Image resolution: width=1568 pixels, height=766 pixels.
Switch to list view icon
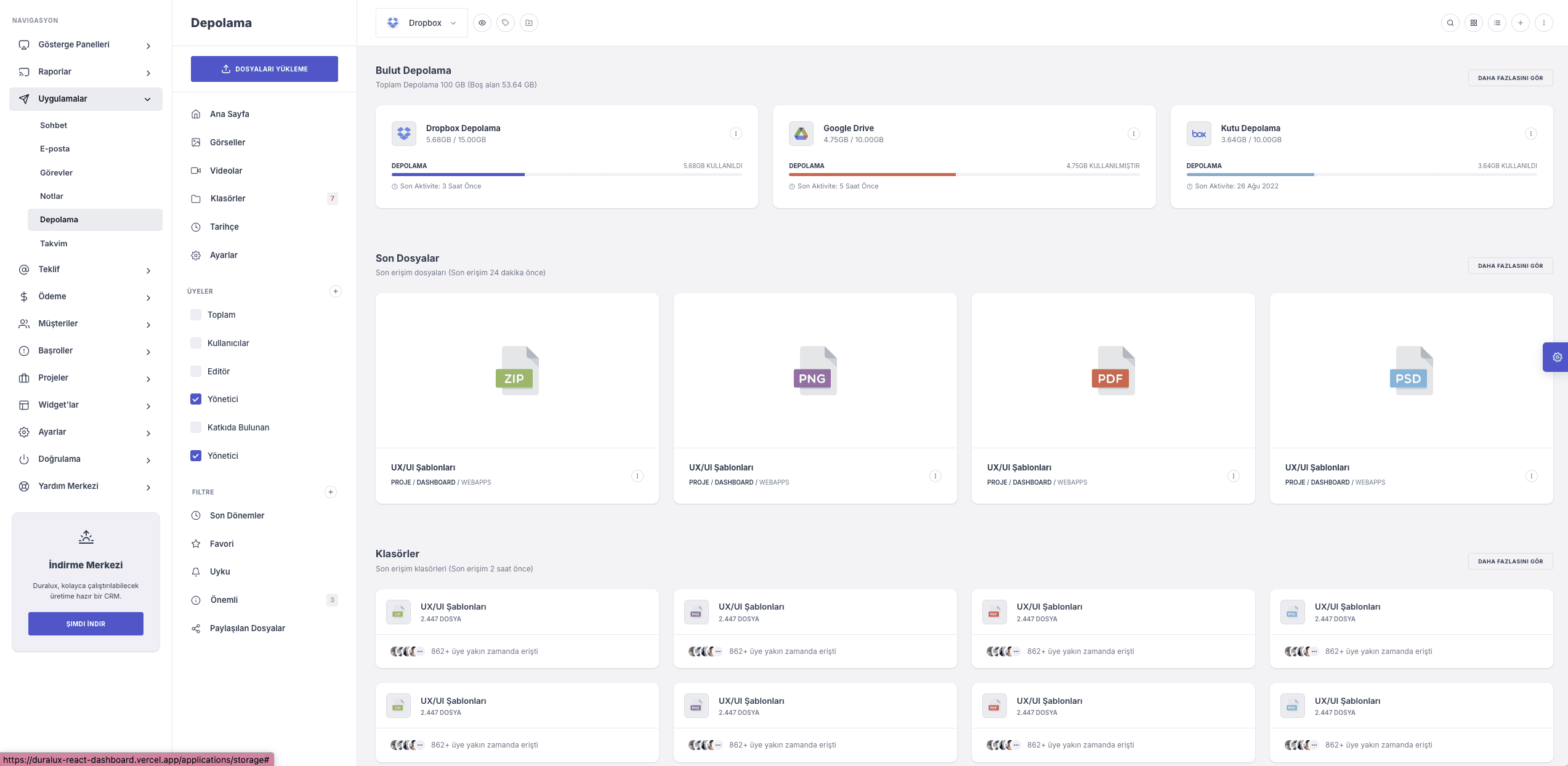point(1497,23)
